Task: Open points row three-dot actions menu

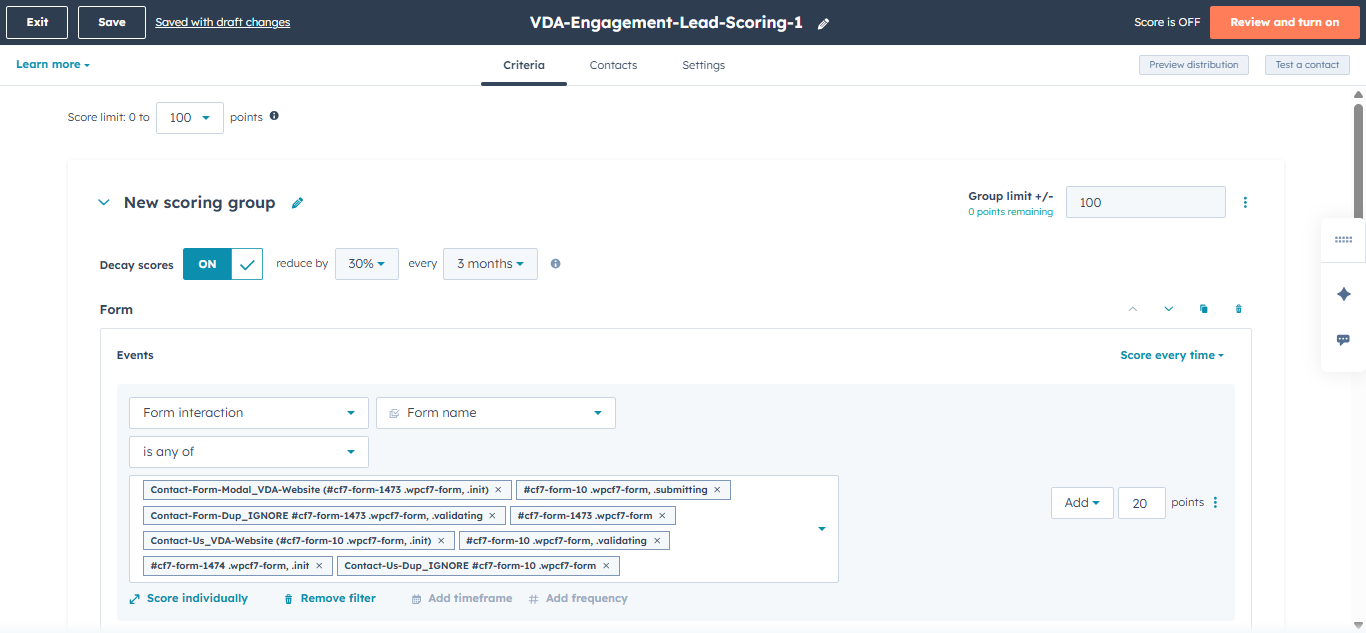Action: point(1215,503)
